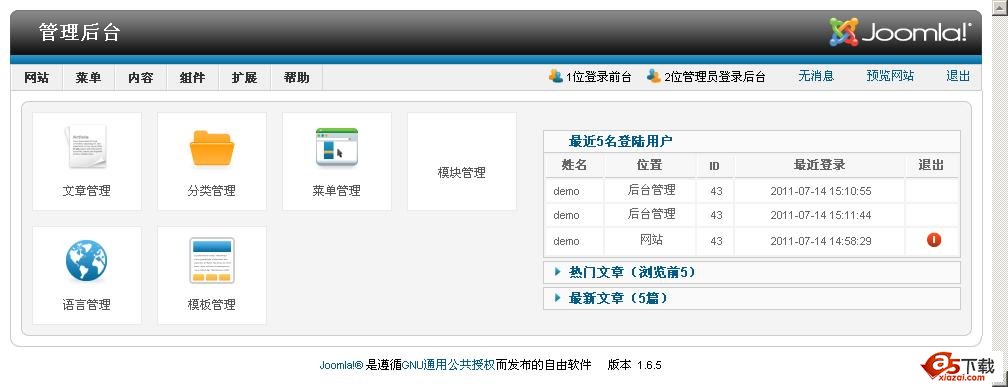Open 语言管理 globe icon

[x=86, y=260]
